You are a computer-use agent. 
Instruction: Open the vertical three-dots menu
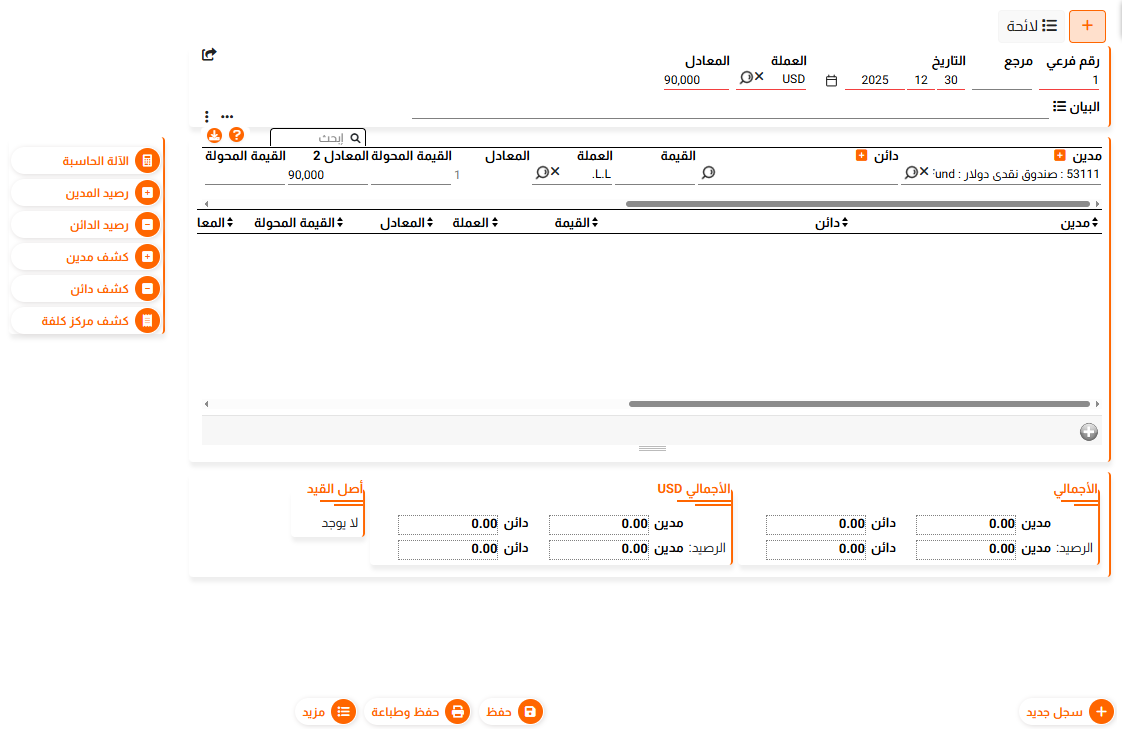tap(206, 117)
